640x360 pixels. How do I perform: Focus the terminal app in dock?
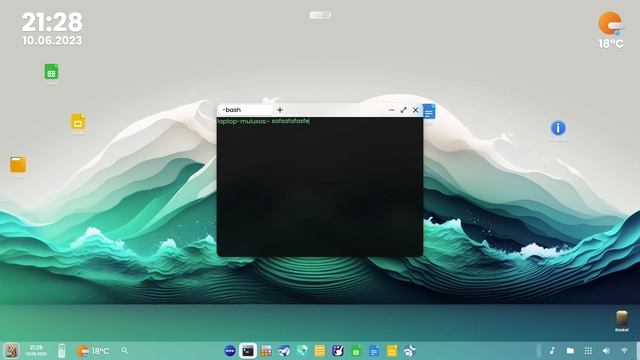click(x=248, y=351)
